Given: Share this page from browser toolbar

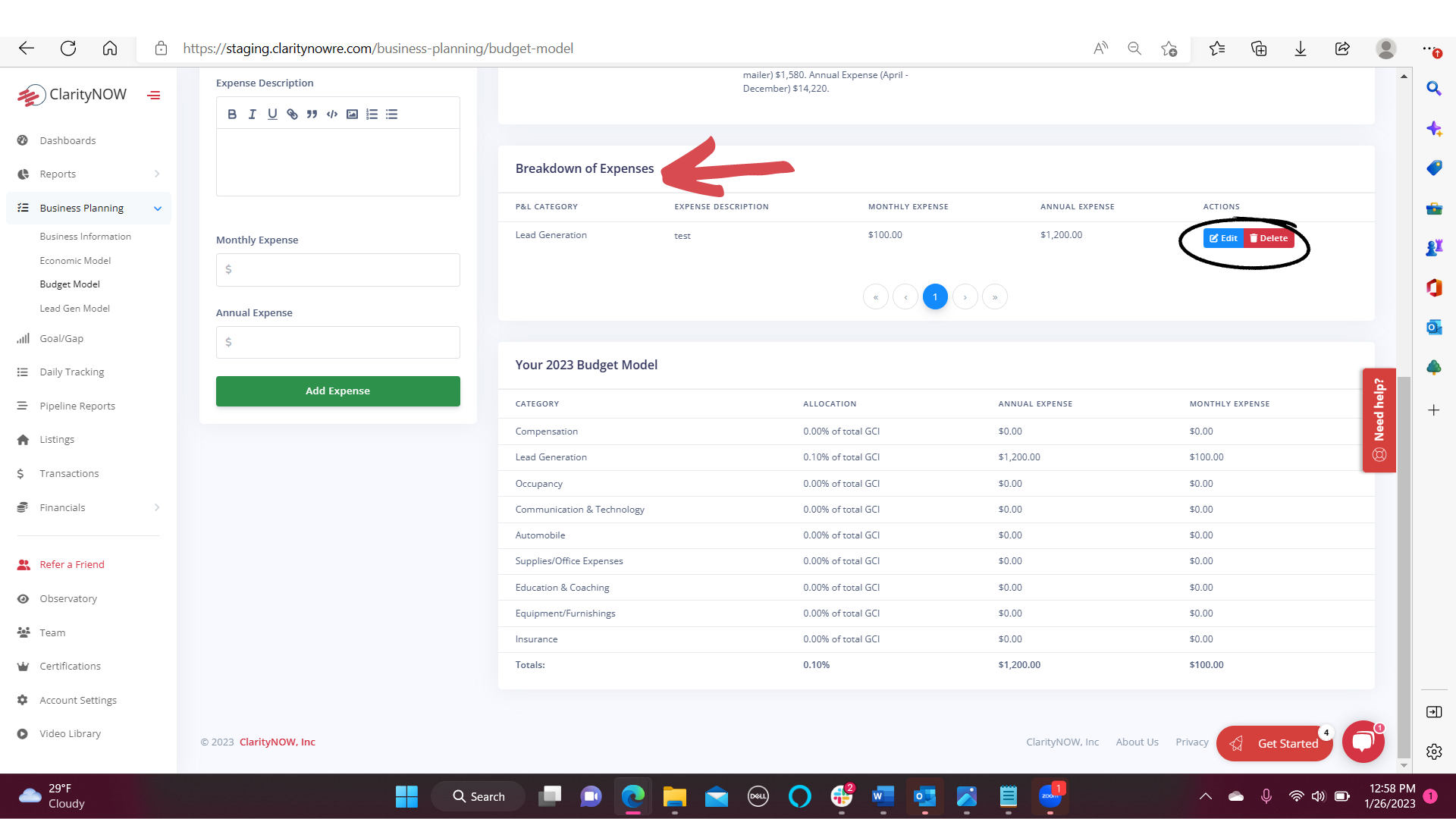Looking at the screenshot, I should [x=1342, y=49].
